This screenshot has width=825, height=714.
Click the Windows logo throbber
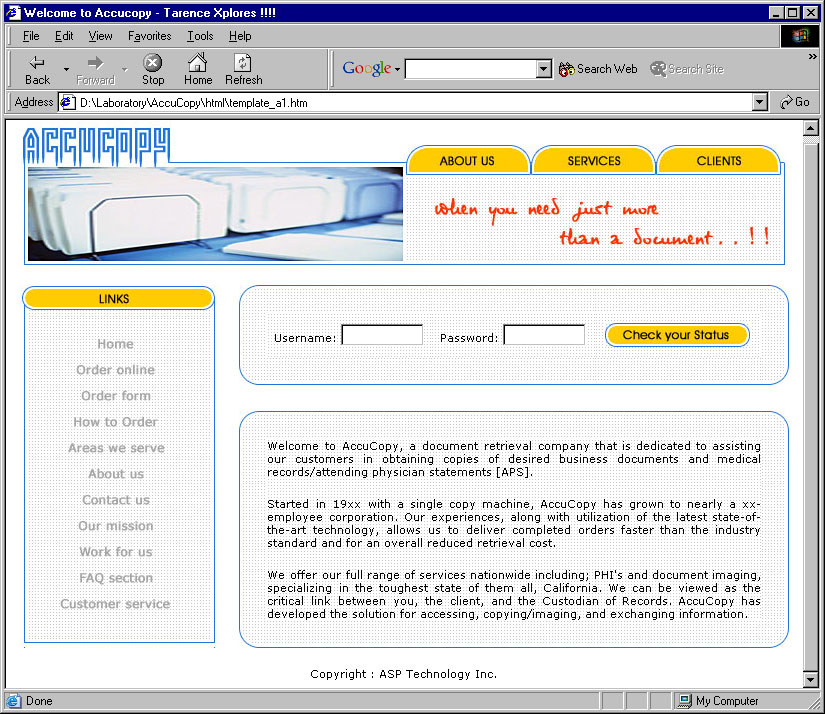point(799,36)
